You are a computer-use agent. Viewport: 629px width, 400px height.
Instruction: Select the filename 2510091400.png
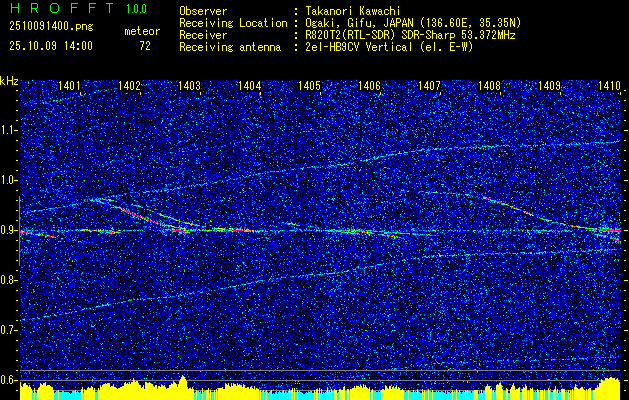click(x=51, y=27)
